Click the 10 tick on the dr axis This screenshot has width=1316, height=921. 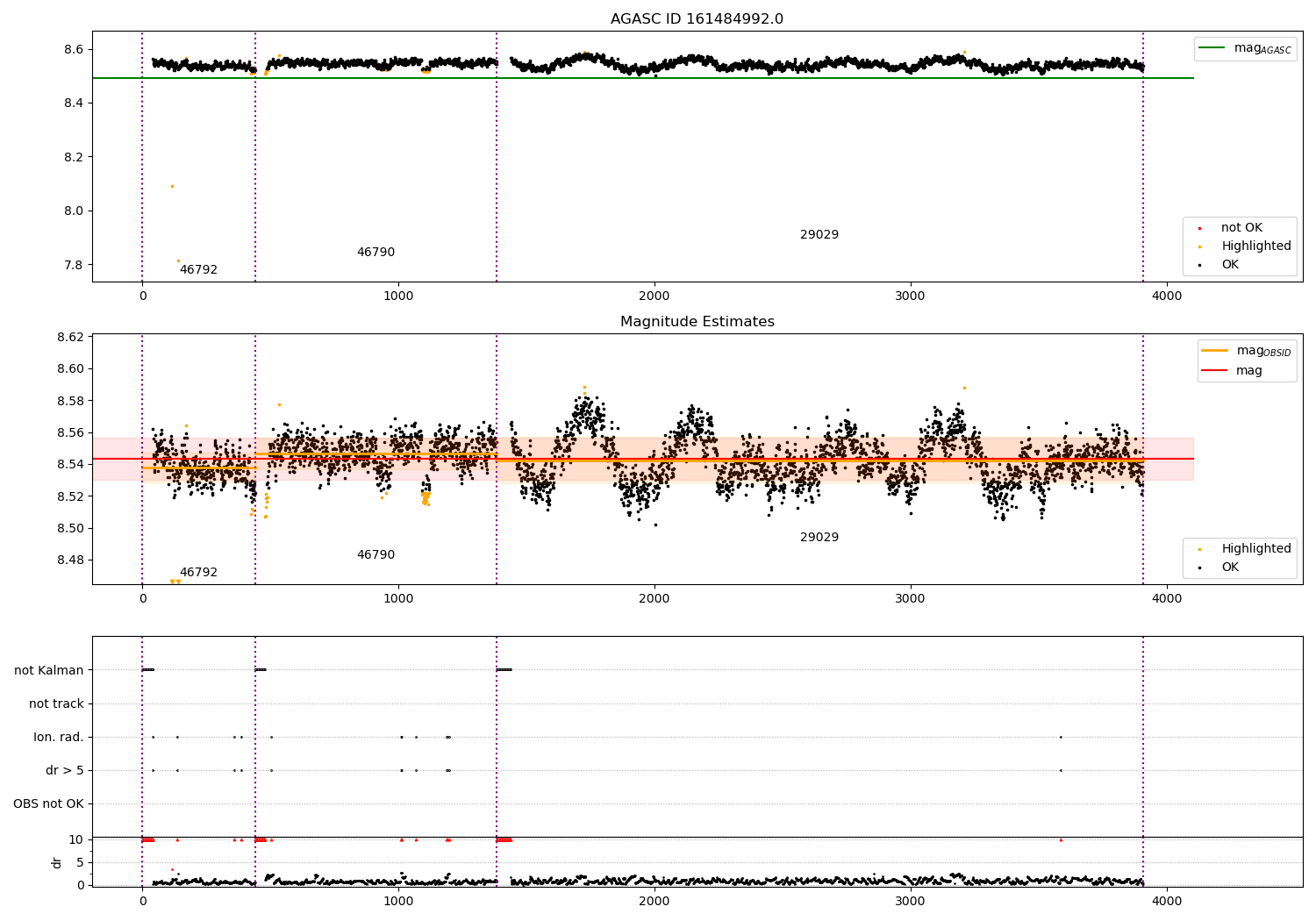(76, 839)
